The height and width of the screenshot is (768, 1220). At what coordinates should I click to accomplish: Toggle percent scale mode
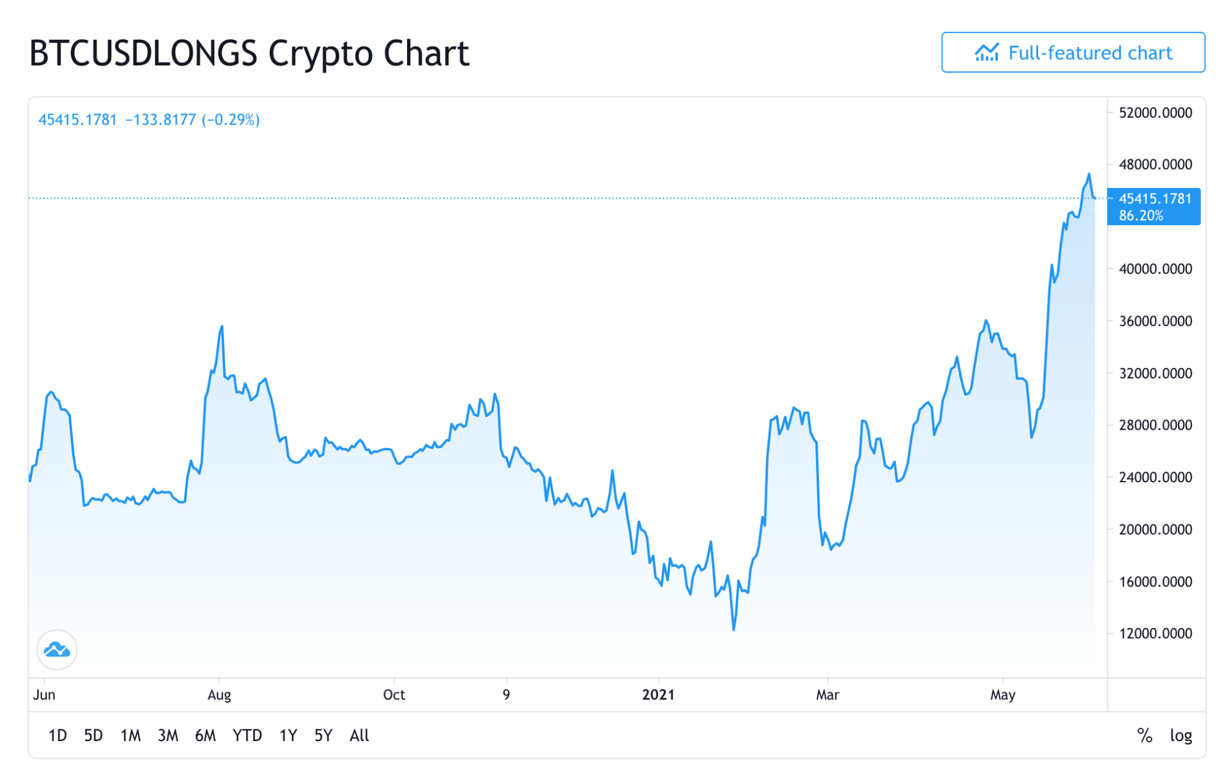(x=1144, y=736)
